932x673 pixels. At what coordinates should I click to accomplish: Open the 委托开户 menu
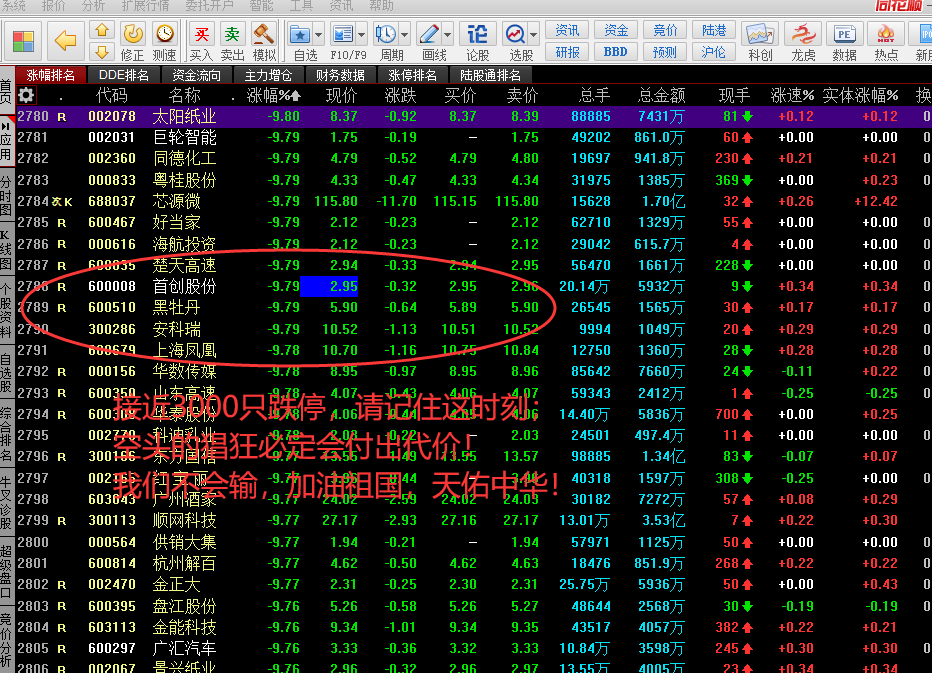(209, 6)
